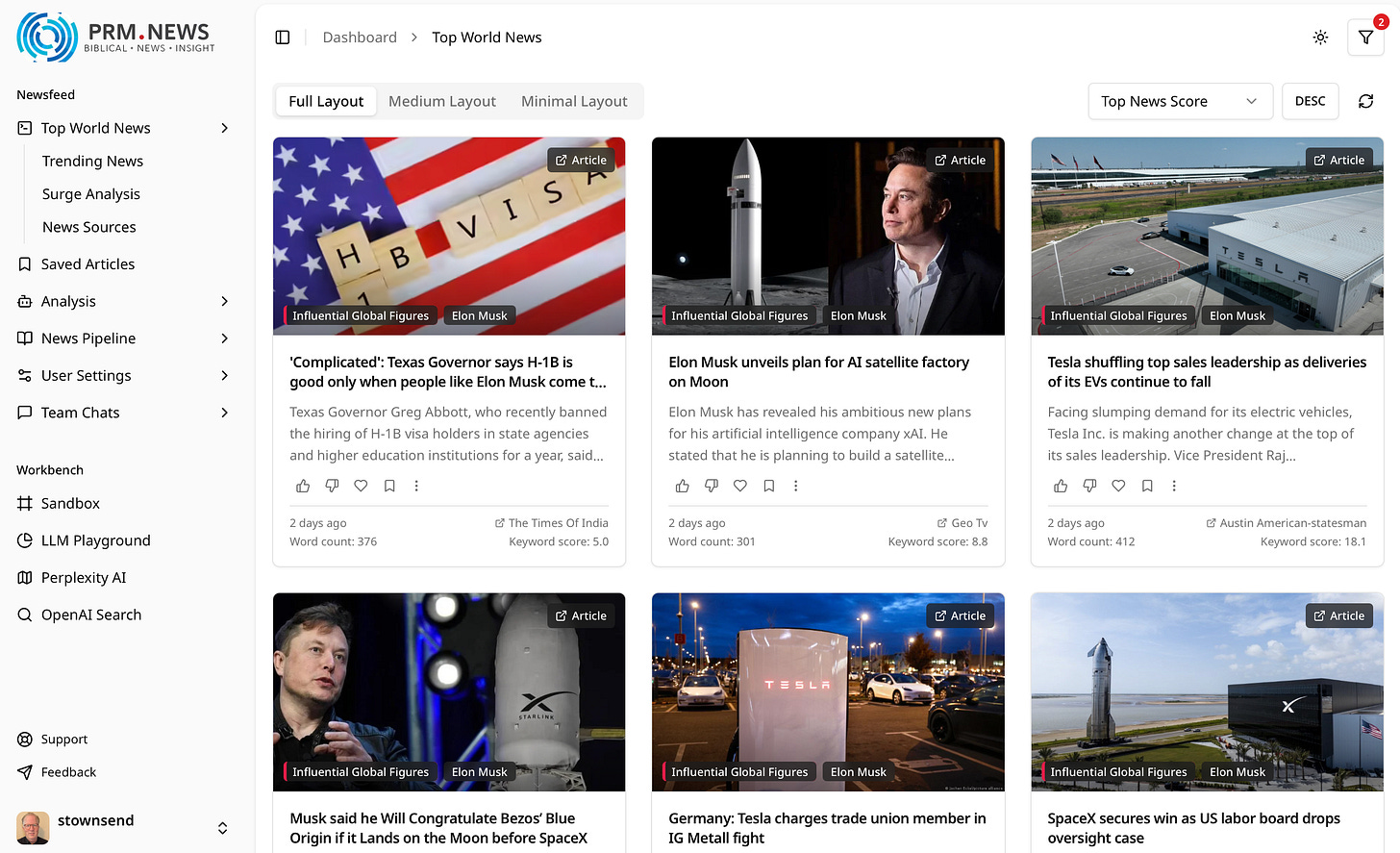The image size is (1400, 853).
Task: Dislike the H-1B Texas Governor article
Action: pyautogui.click(x=332, y=486)
